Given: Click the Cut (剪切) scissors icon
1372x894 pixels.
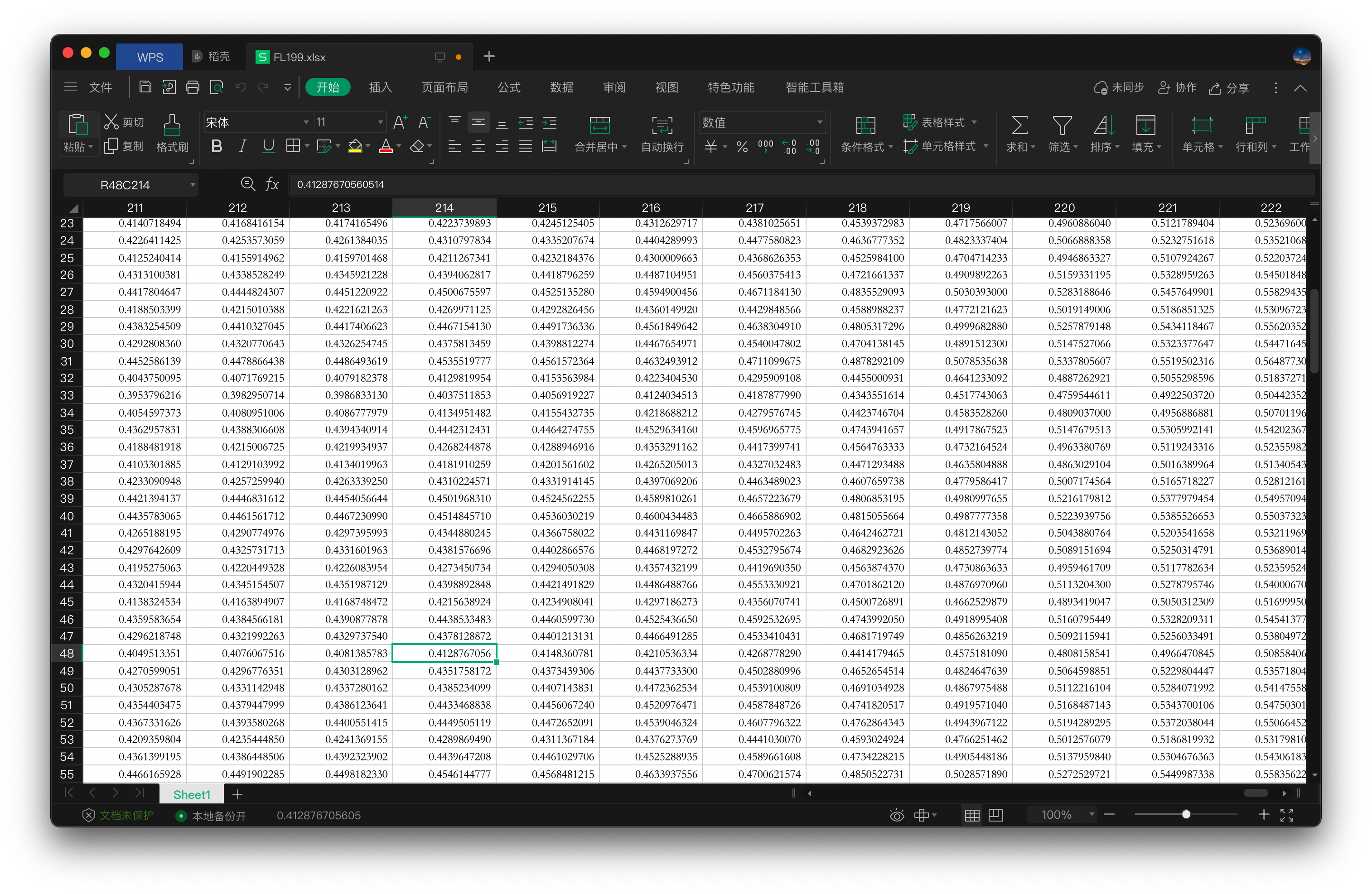Looking at the screenshot, I should (111, 122).
